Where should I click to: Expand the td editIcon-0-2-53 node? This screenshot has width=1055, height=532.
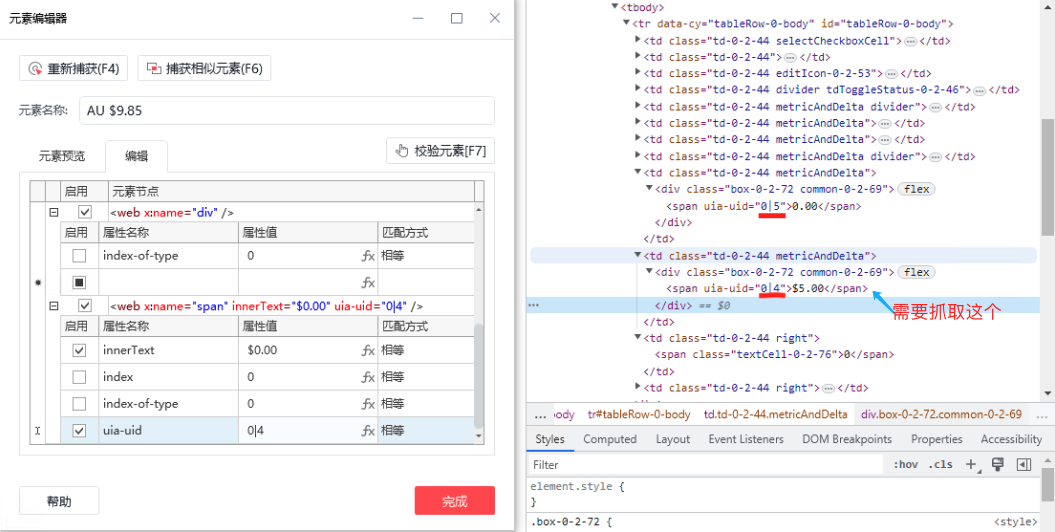638,73
